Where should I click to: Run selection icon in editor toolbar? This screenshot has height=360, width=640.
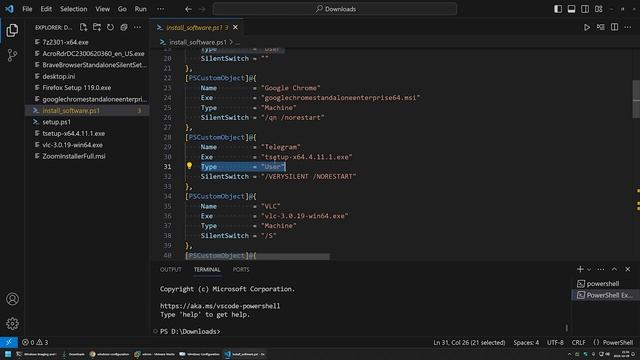[x=600, y=27]
